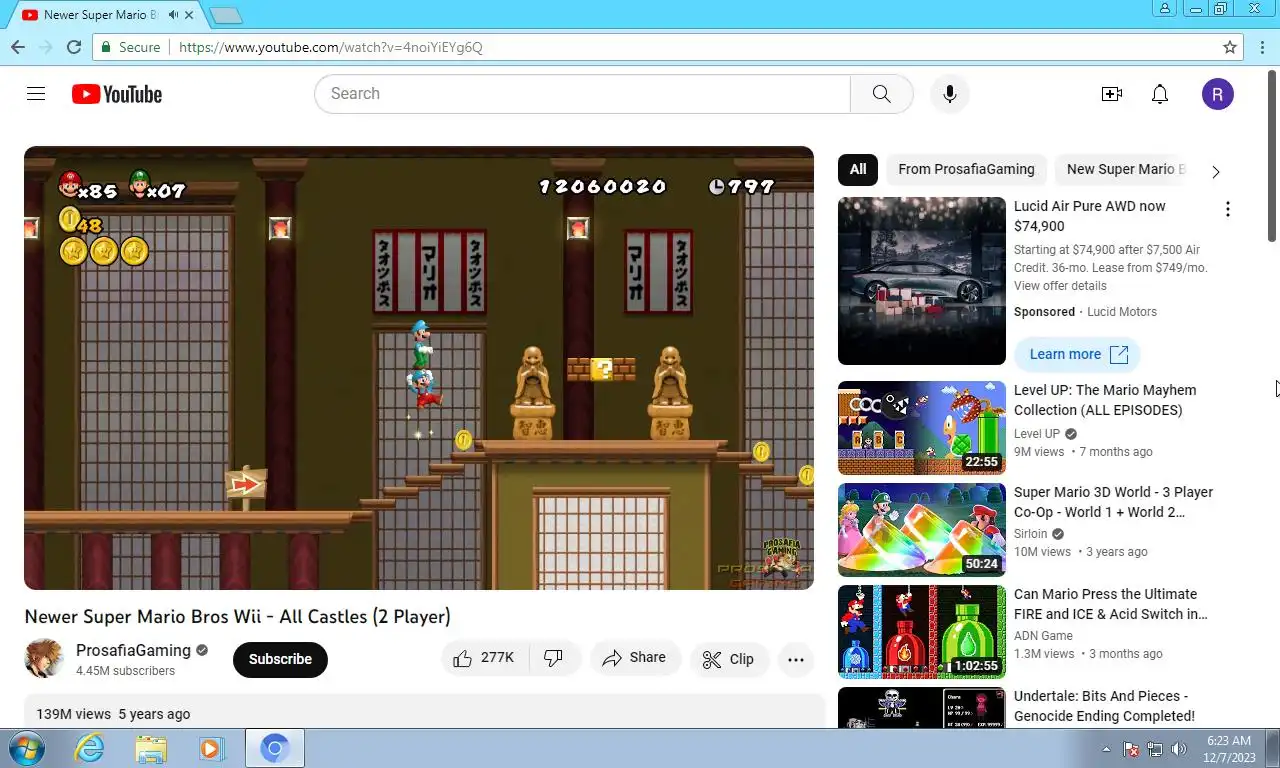Click the search magnifier button
This screenshot has height=768, width=1280.
point(881,94)
